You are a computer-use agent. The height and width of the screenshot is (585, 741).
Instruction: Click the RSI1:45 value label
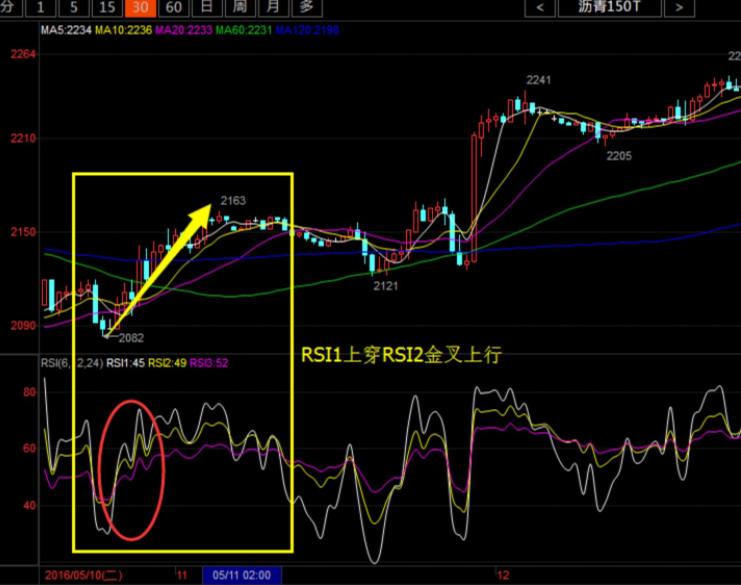tap(125, 363)
